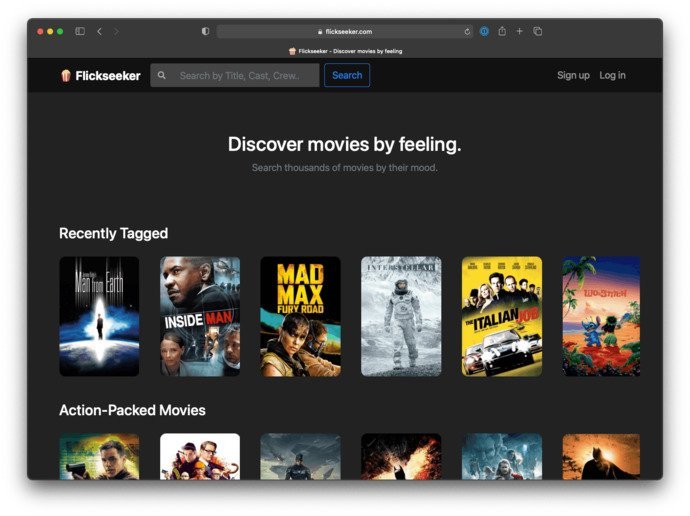Reload the page with the refresh icon
Viewport: 690px width, 516px height.
tap(467, 32)
